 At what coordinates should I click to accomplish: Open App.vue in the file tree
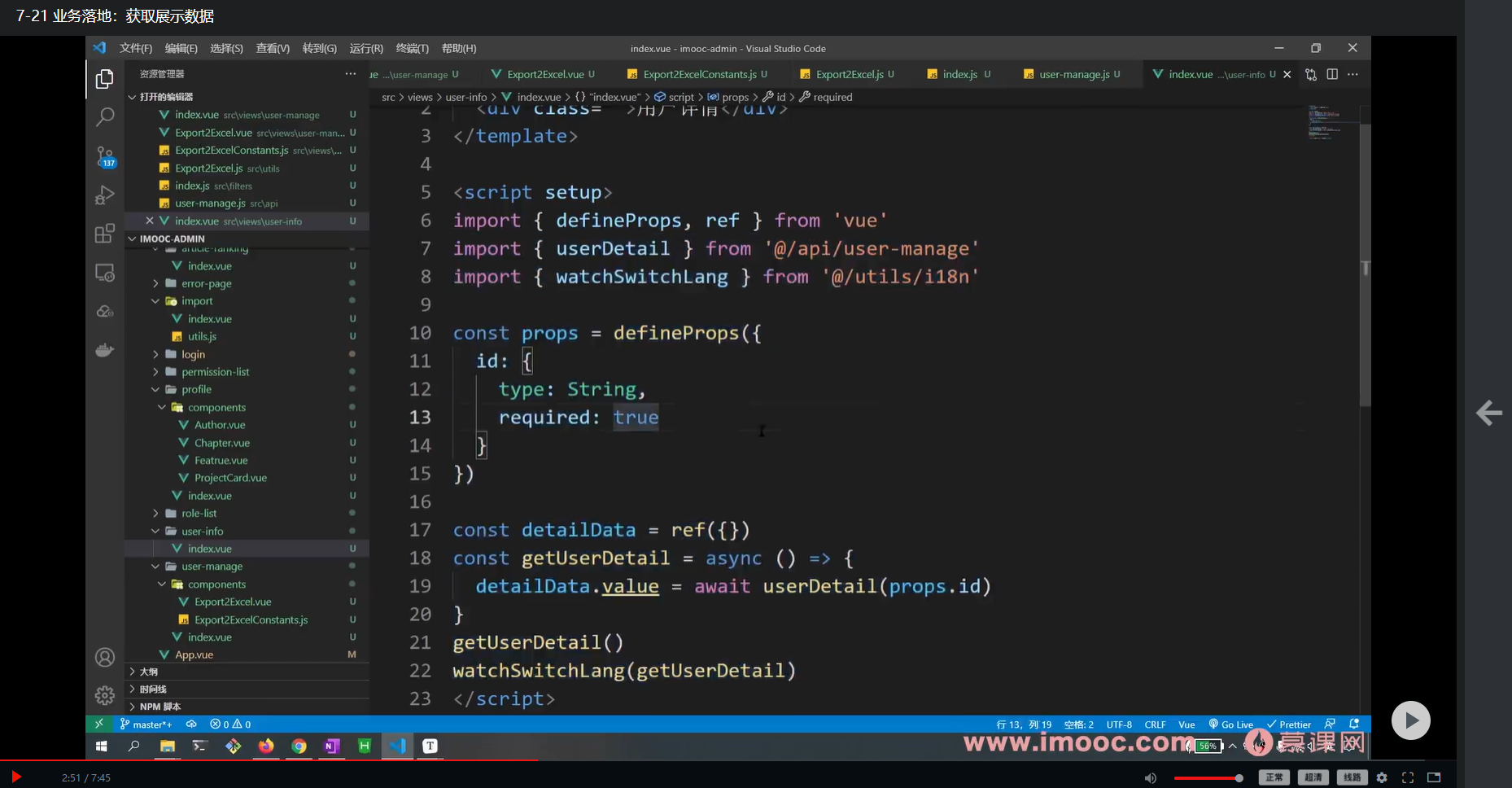click(x=247, y=654)
